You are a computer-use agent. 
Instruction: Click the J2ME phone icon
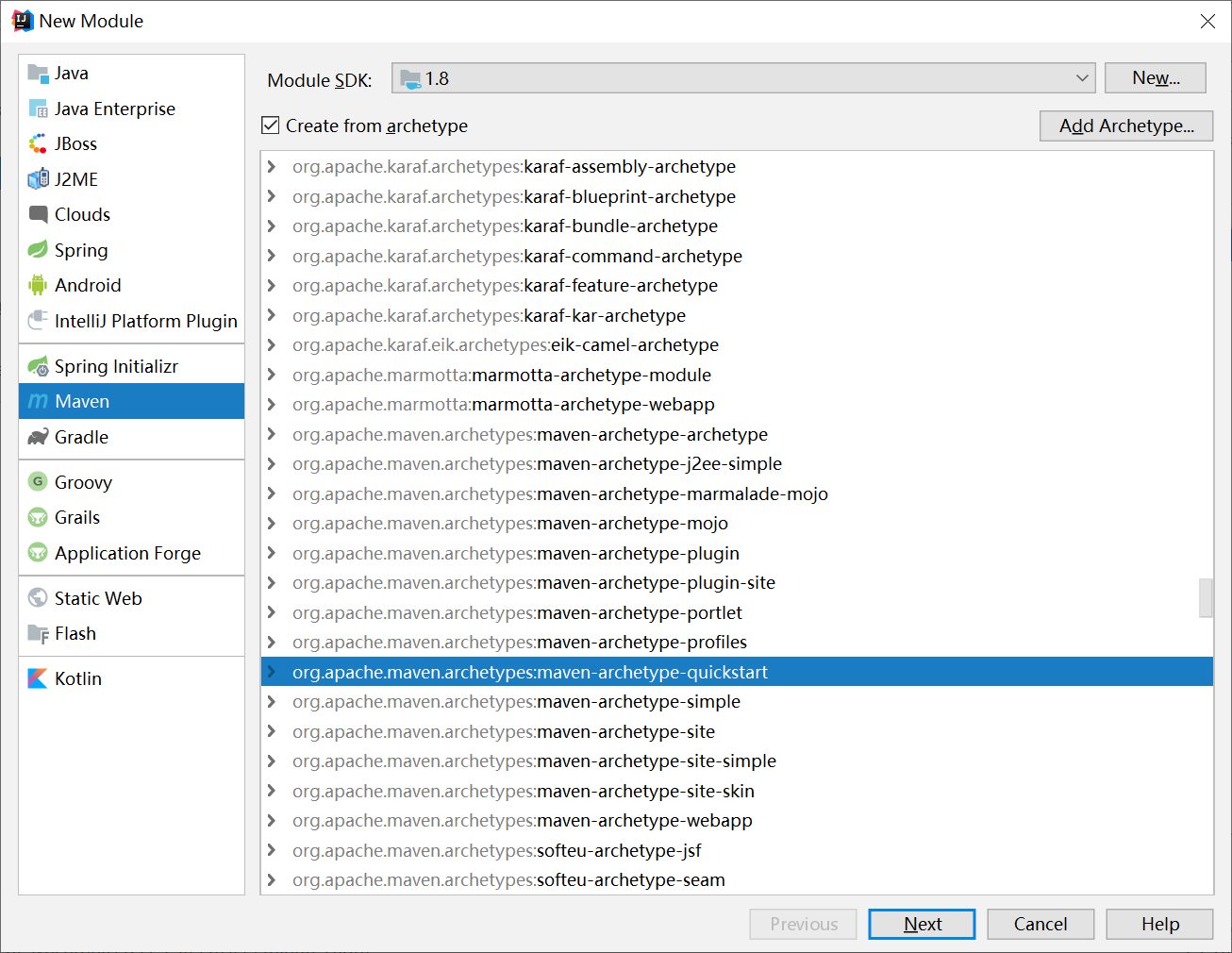click(38, 179)
